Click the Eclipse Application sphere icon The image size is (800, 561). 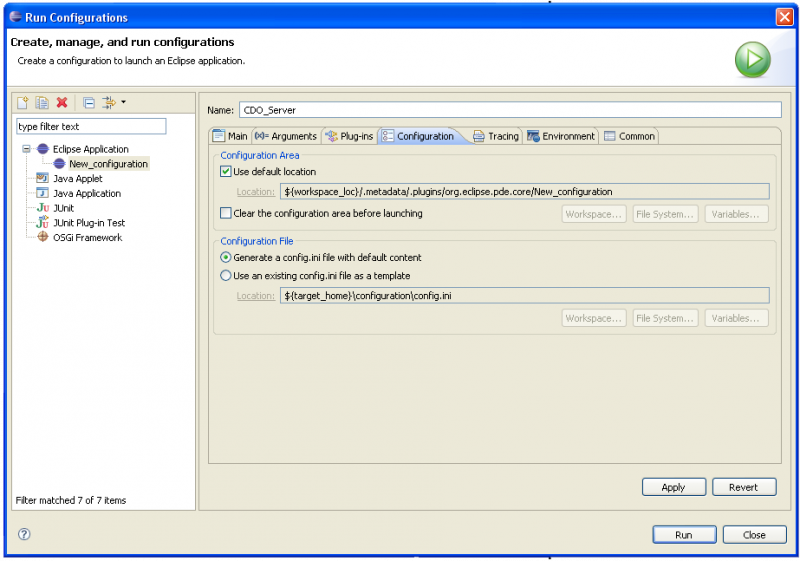click(x=43, y=149)
